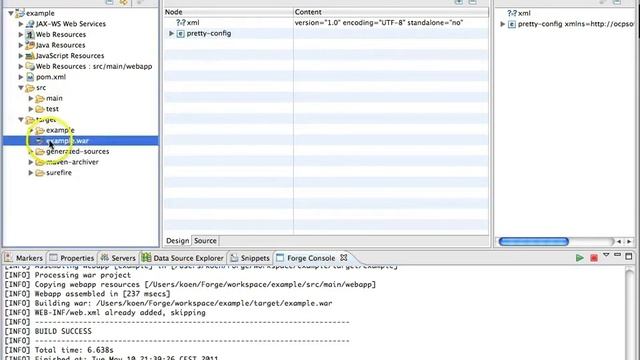This screenshot has height=360, width=640.
Task: Click the version="1.0" encoding content cell
Action: pos(378,23)
